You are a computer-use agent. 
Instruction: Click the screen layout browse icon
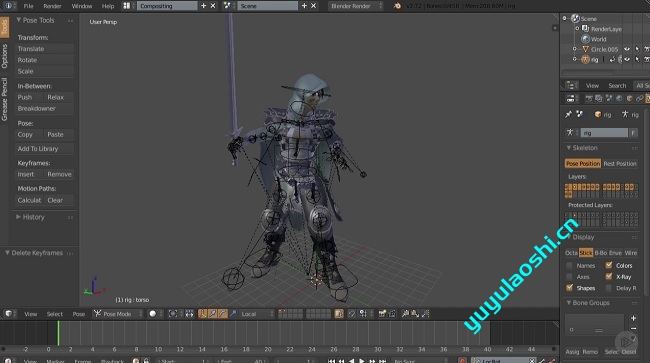(x=126, y=6)
